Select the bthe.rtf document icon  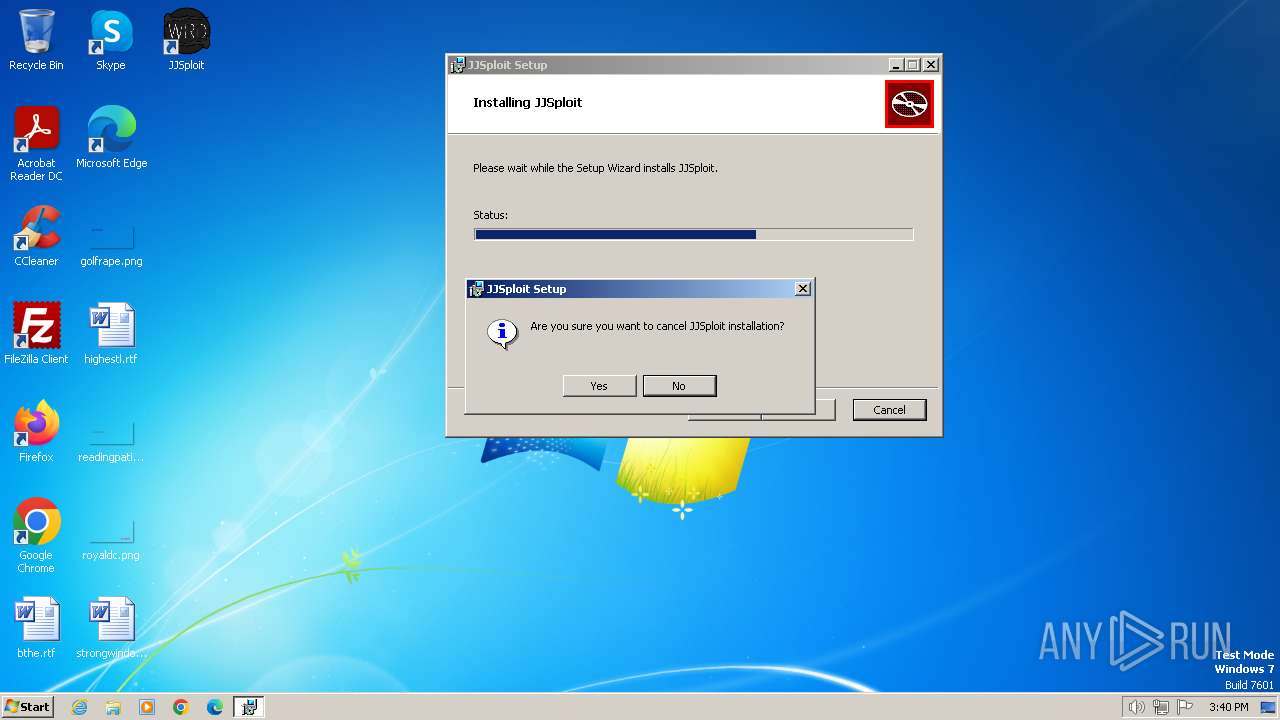pos(36,628)
